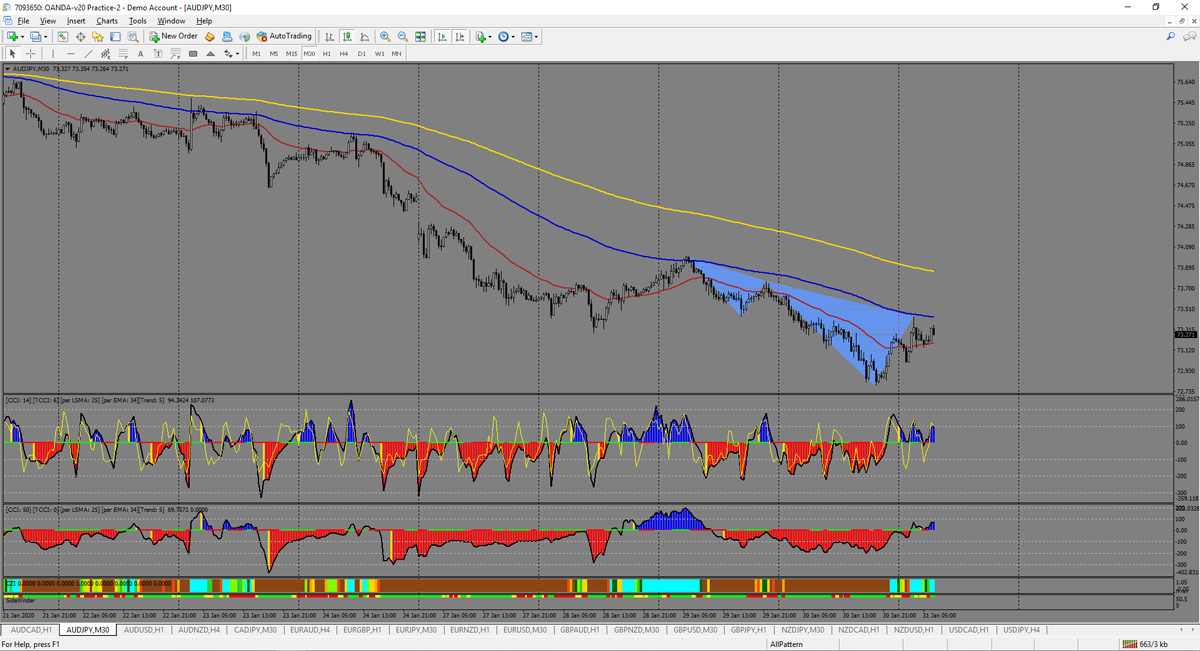Tile chart windows
The width and height of the screenshot is (1200, 651).
pyautogui.click(x=421, y=37)
